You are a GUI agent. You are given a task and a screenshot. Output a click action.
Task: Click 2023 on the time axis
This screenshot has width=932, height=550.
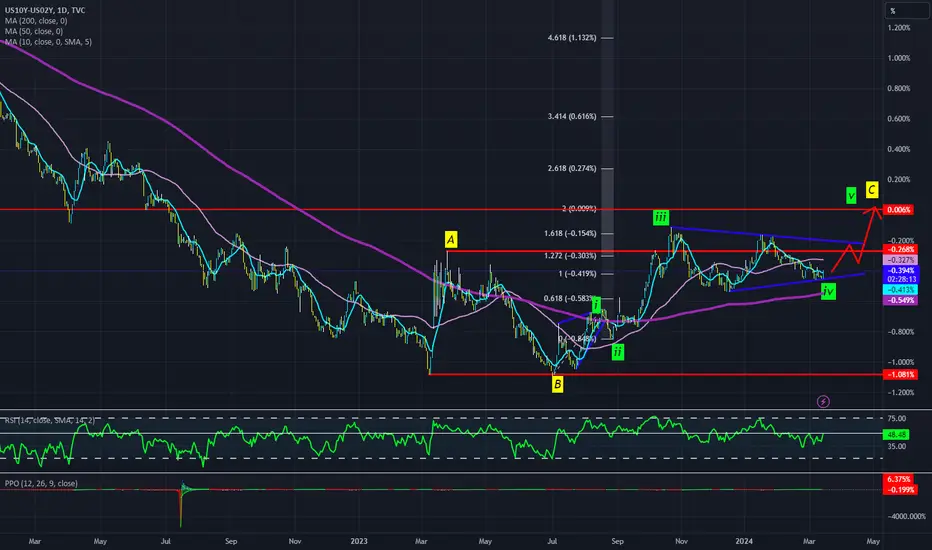(x=359, y=542)
